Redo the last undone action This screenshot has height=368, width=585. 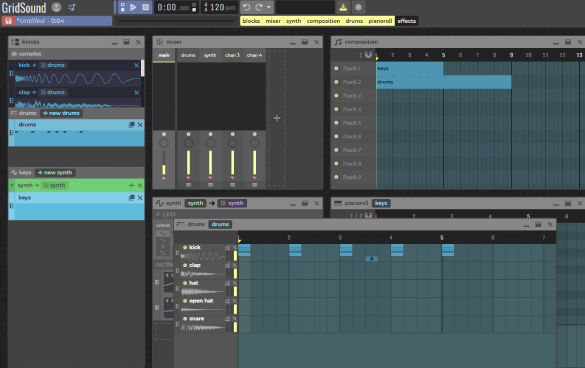[259, 7]
